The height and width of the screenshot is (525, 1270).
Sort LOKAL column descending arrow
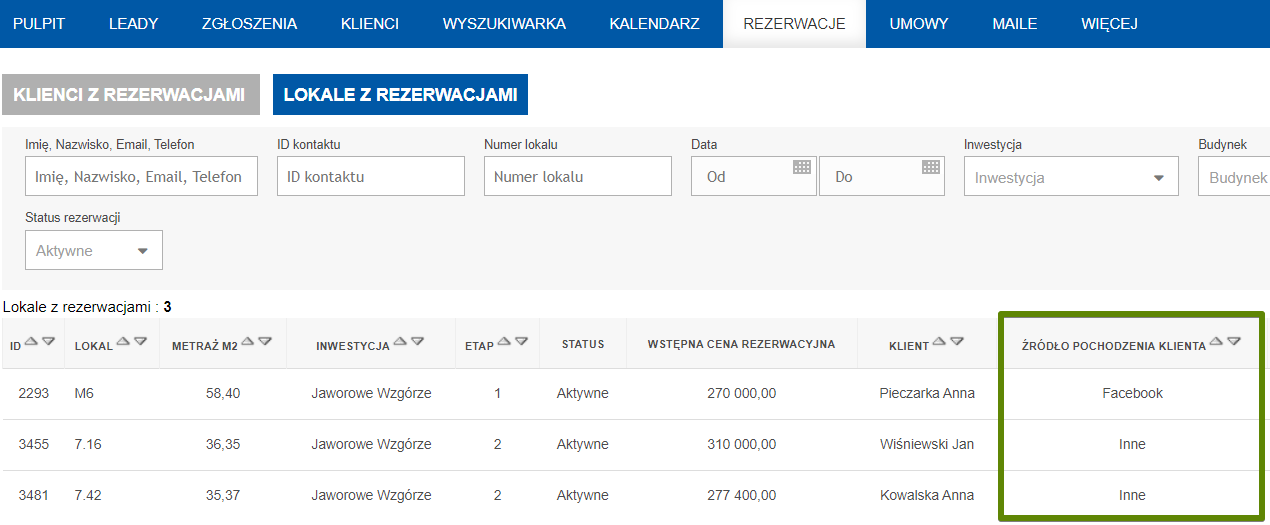pos(141,342)
